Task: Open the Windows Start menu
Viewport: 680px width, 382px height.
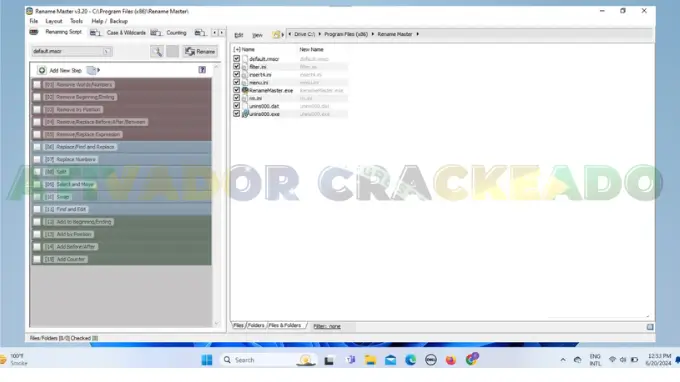Action: pyautogui.click(x=207, y=360)
